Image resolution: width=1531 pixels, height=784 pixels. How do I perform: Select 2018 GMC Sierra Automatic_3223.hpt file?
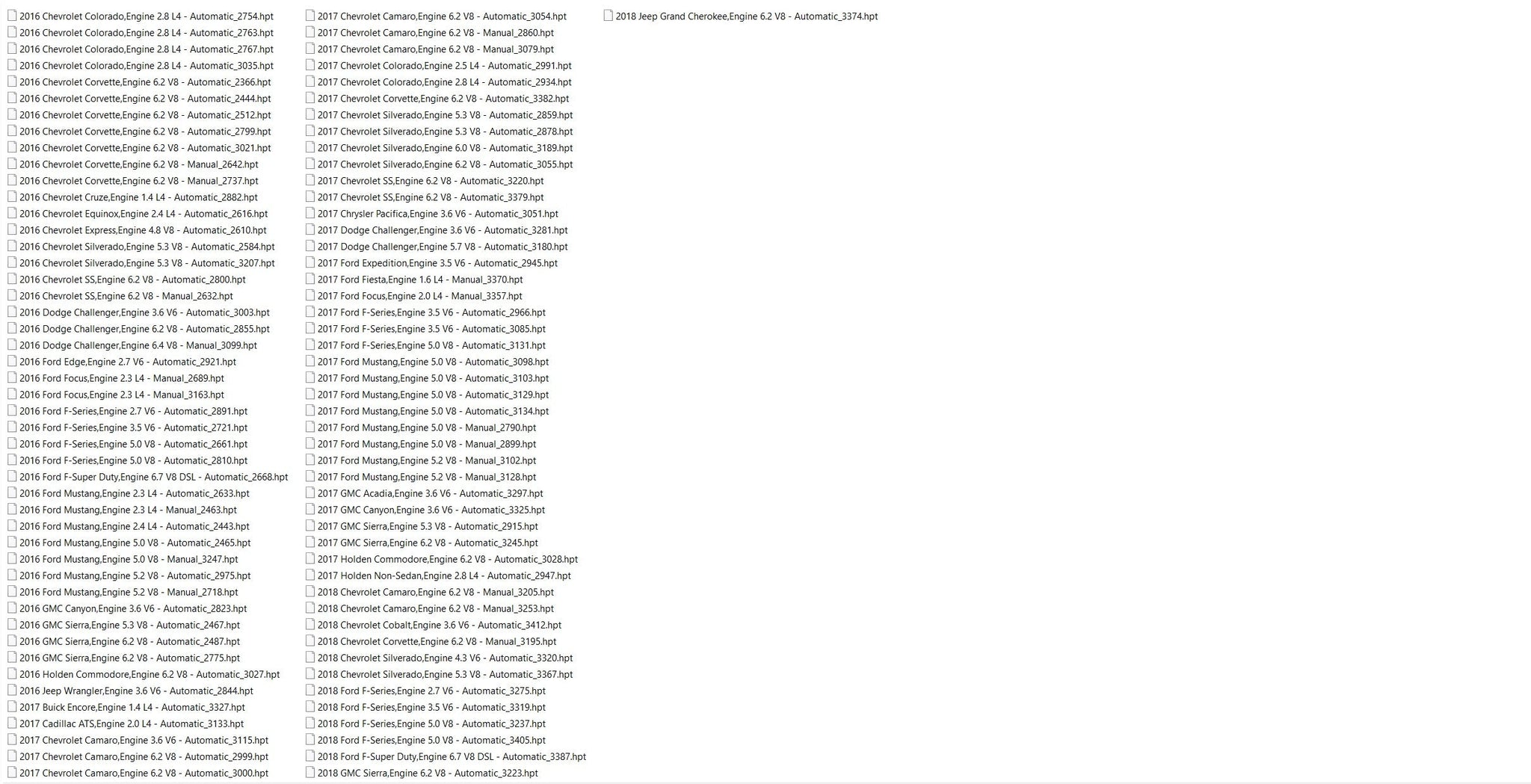[422, 773]
